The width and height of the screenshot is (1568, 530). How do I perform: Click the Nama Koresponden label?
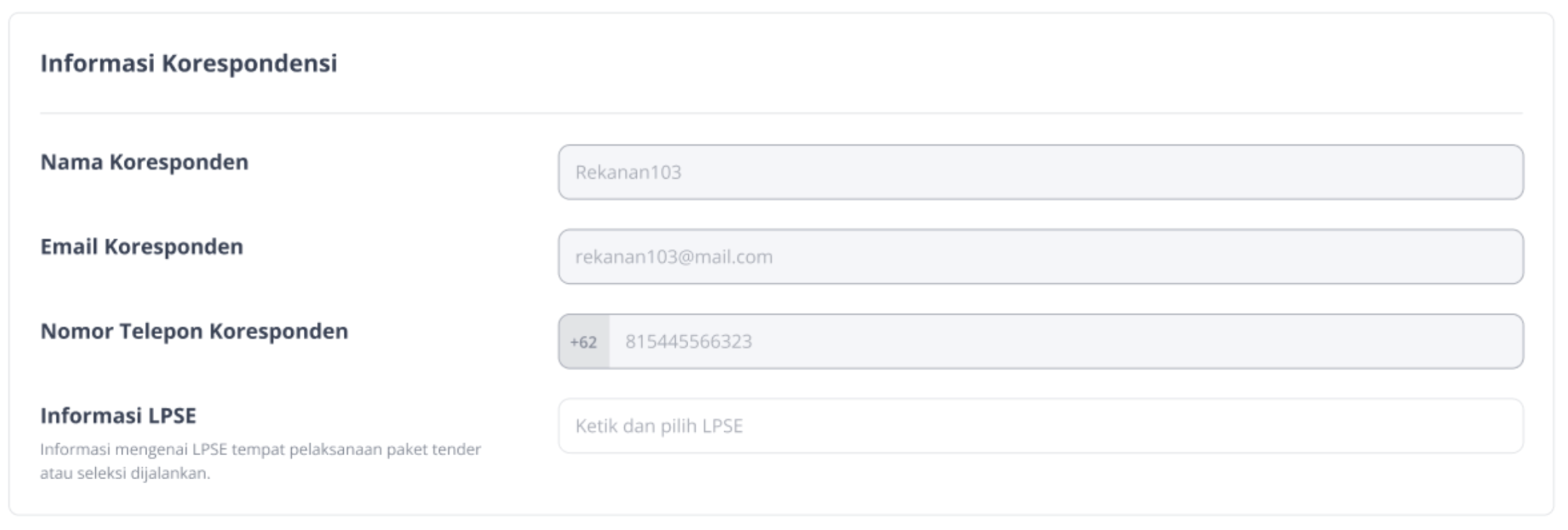pyautogui.click(x=145, y=162)
